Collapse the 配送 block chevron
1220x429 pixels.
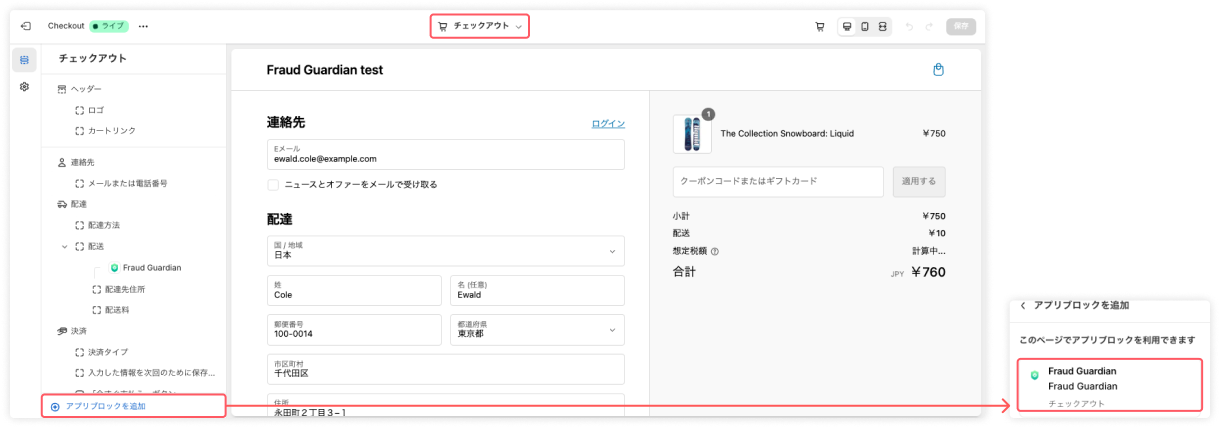(x=65, y=246)
